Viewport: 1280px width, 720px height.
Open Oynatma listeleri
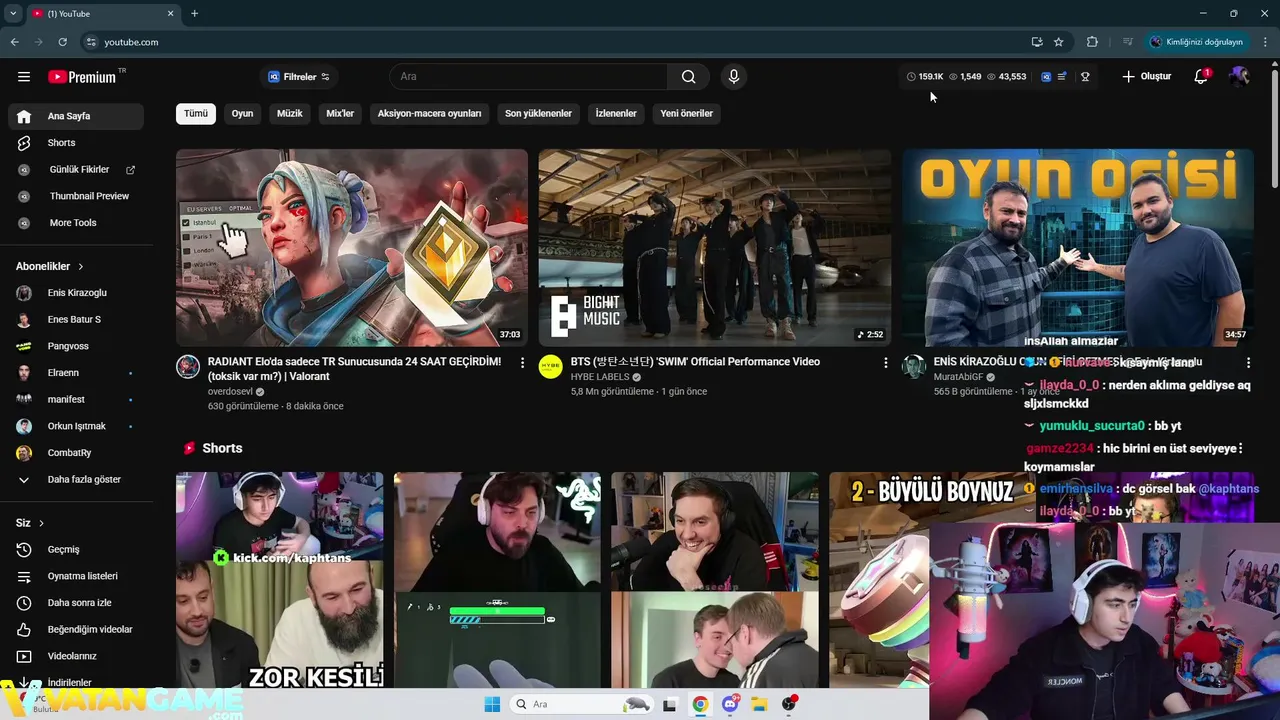76,576
